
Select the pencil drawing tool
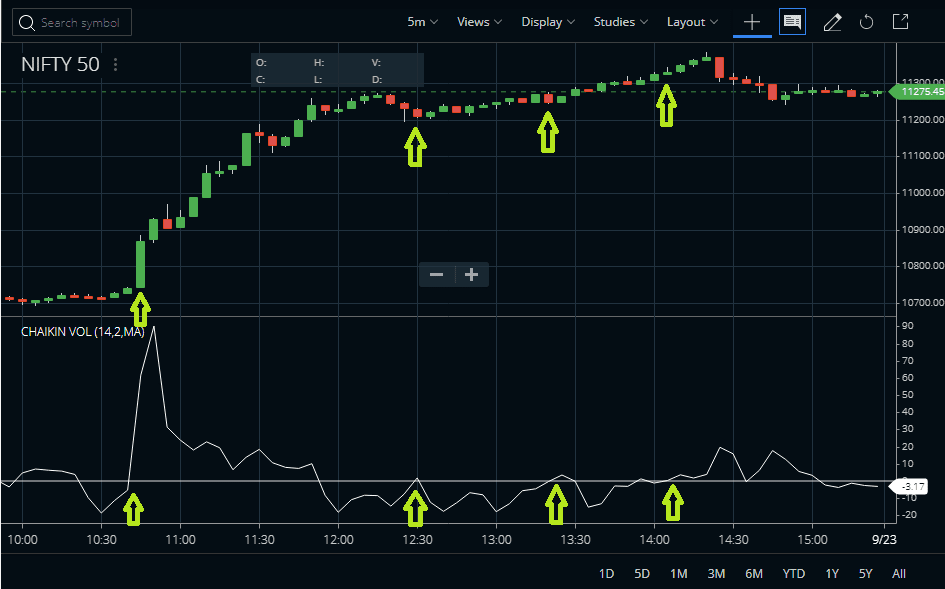[x=832, y=23]
